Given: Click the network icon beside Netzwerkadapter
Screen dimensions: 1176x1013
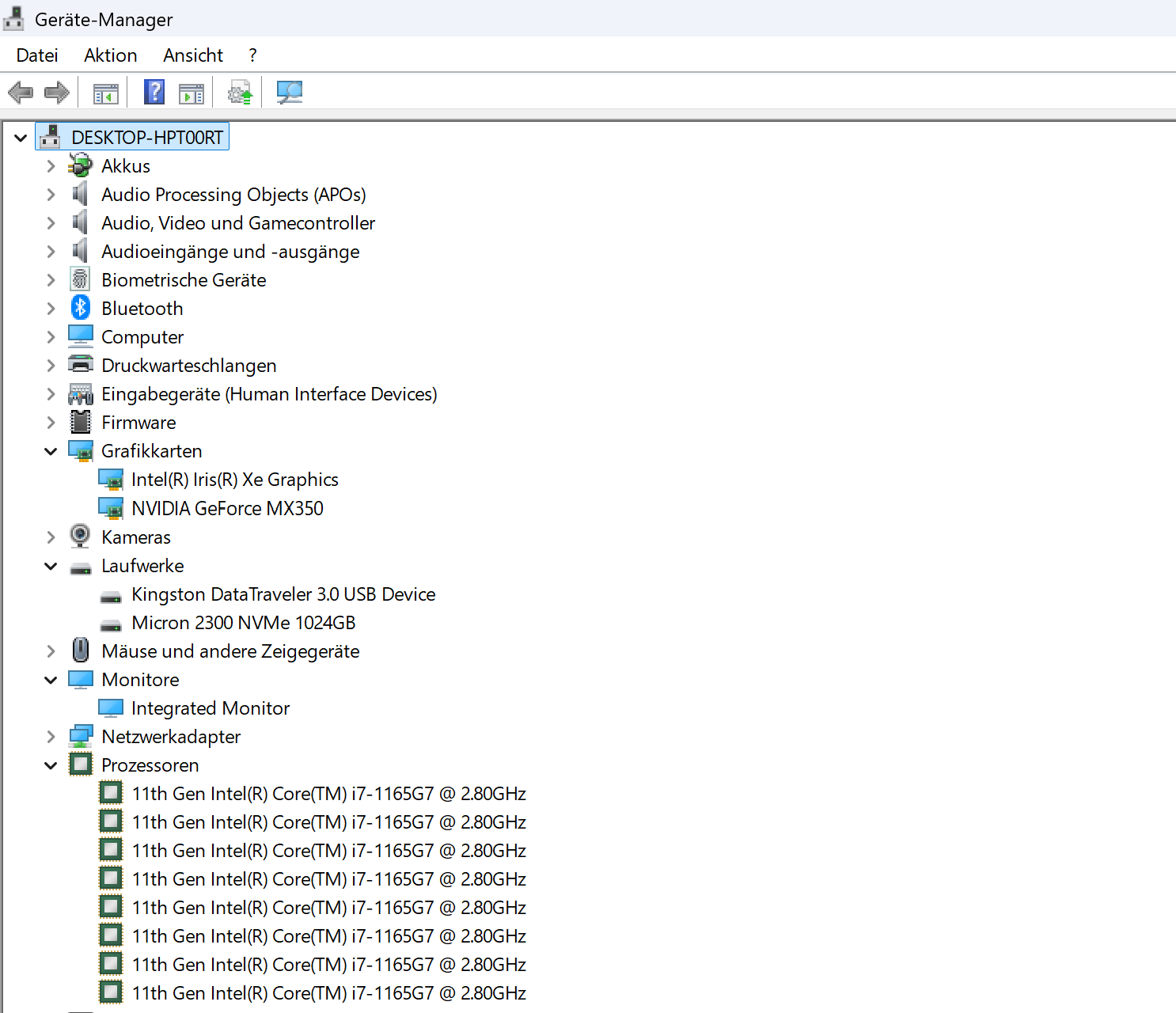Looking at the screenshot, I should pyautogui.click(x=81, y=737).
